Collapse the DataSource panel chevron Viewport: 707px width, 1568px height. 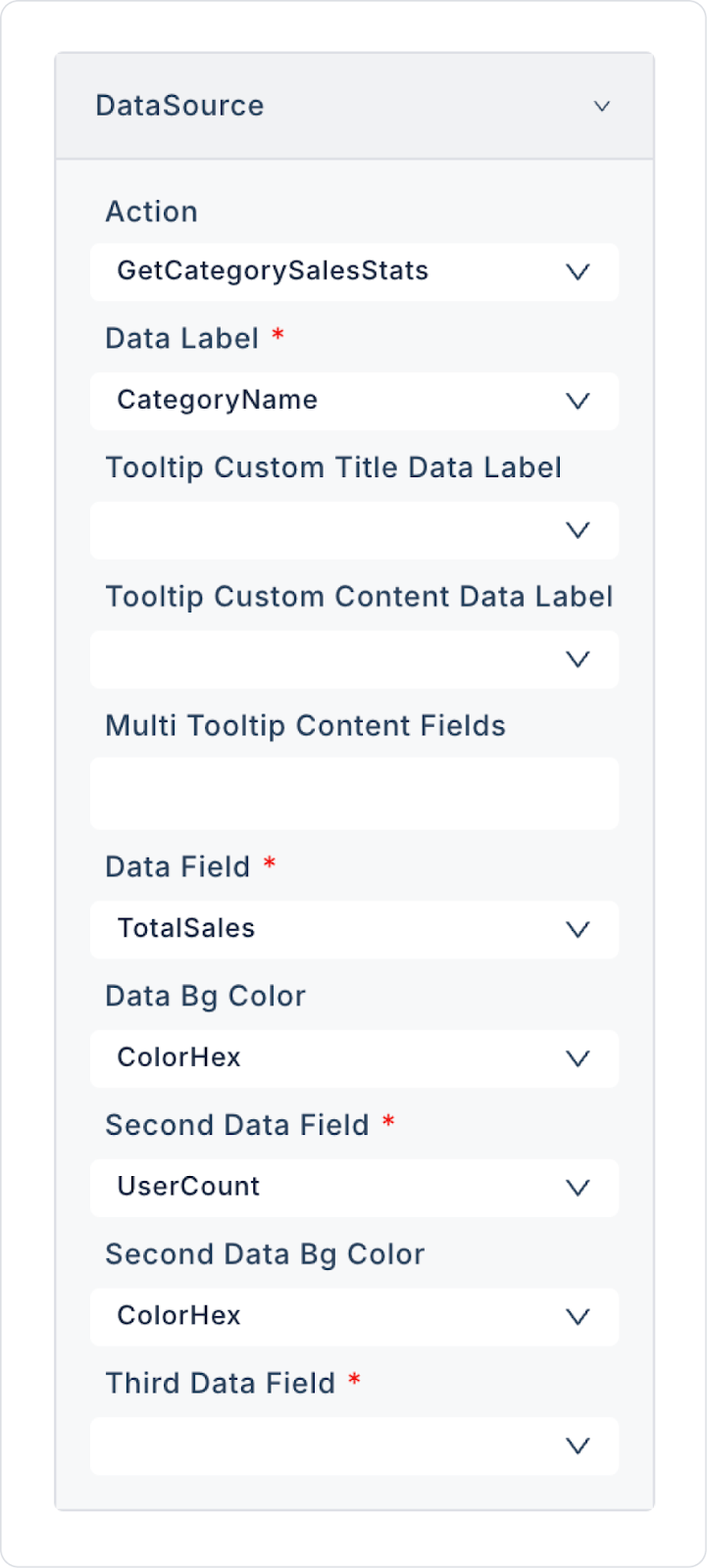tap(602, 106)
